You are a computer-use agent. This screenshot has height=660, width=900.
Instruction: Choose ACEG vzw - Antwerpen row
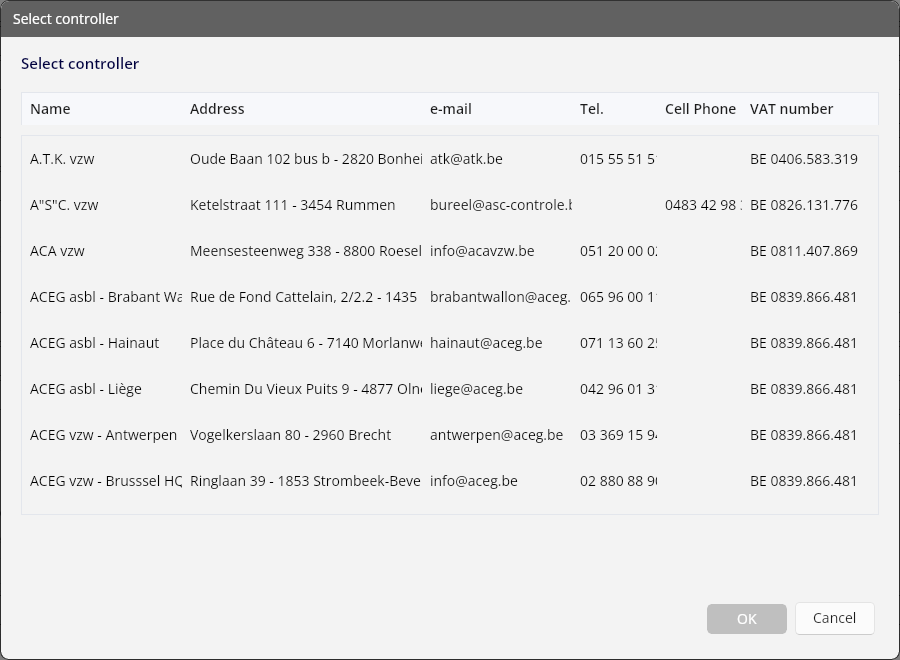tap(449, 434)
